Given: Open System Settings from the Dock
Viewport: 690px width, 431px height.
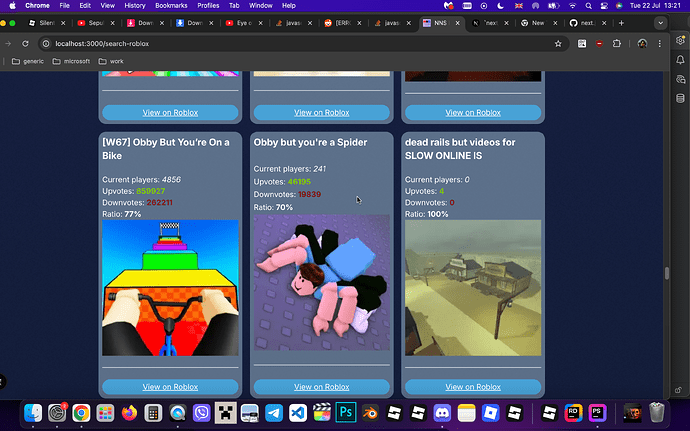Looking at the screenshot, I should [x=57, y=413].
